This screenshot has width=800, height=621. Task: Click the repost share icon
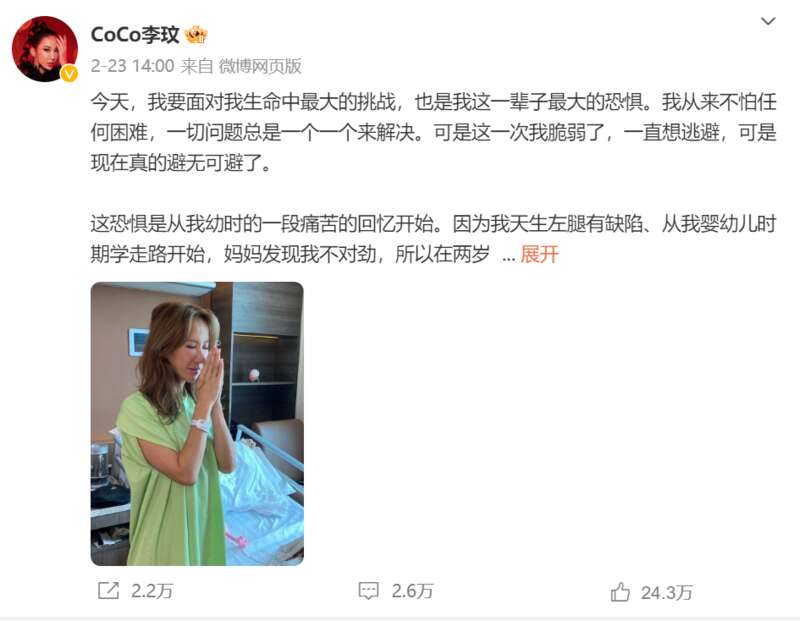coord(108,591)
